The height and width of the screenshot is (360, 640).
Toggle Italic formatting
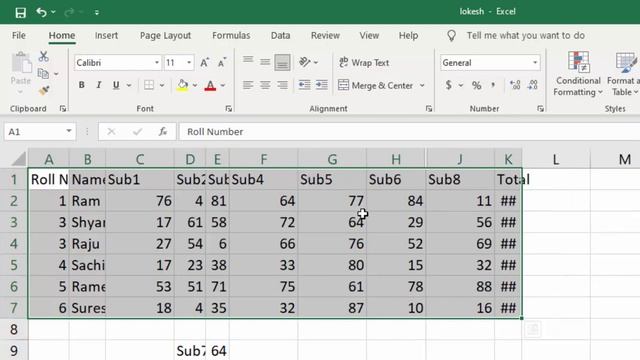pyautogui.click(x=99, y=85)
